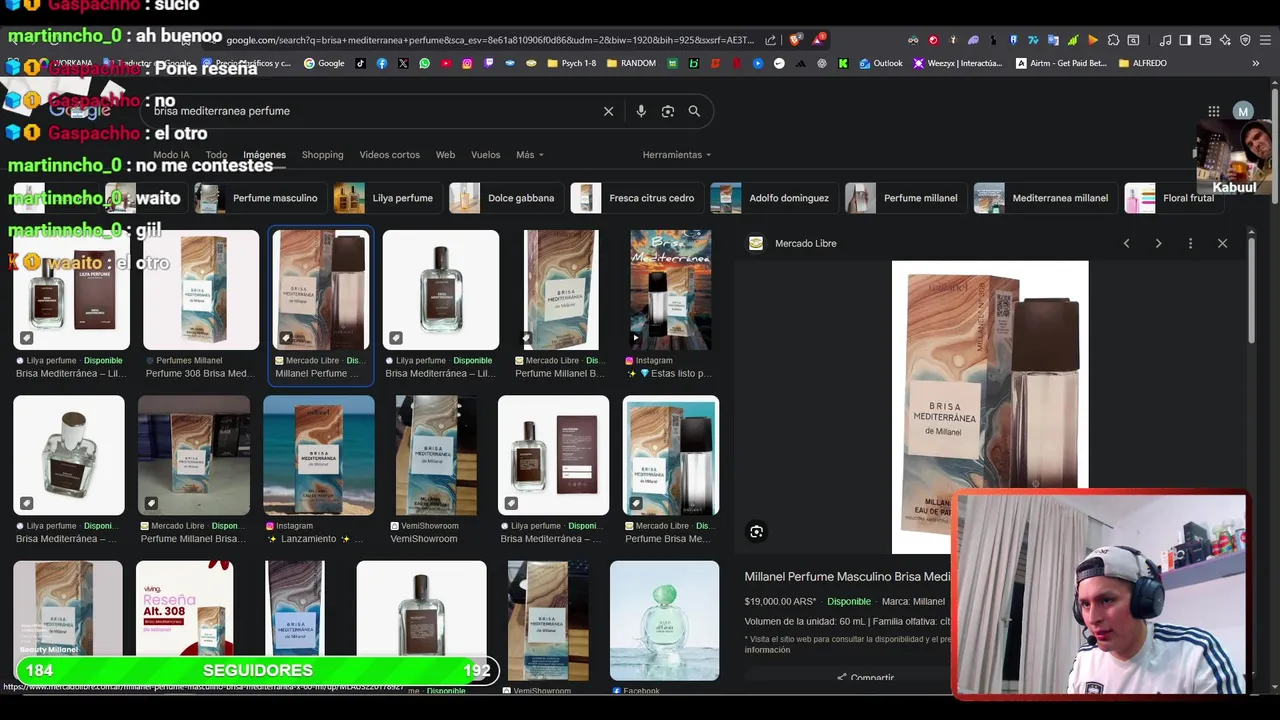Open the Estas listo p... Instagram result thumbnail

point(671,290)
